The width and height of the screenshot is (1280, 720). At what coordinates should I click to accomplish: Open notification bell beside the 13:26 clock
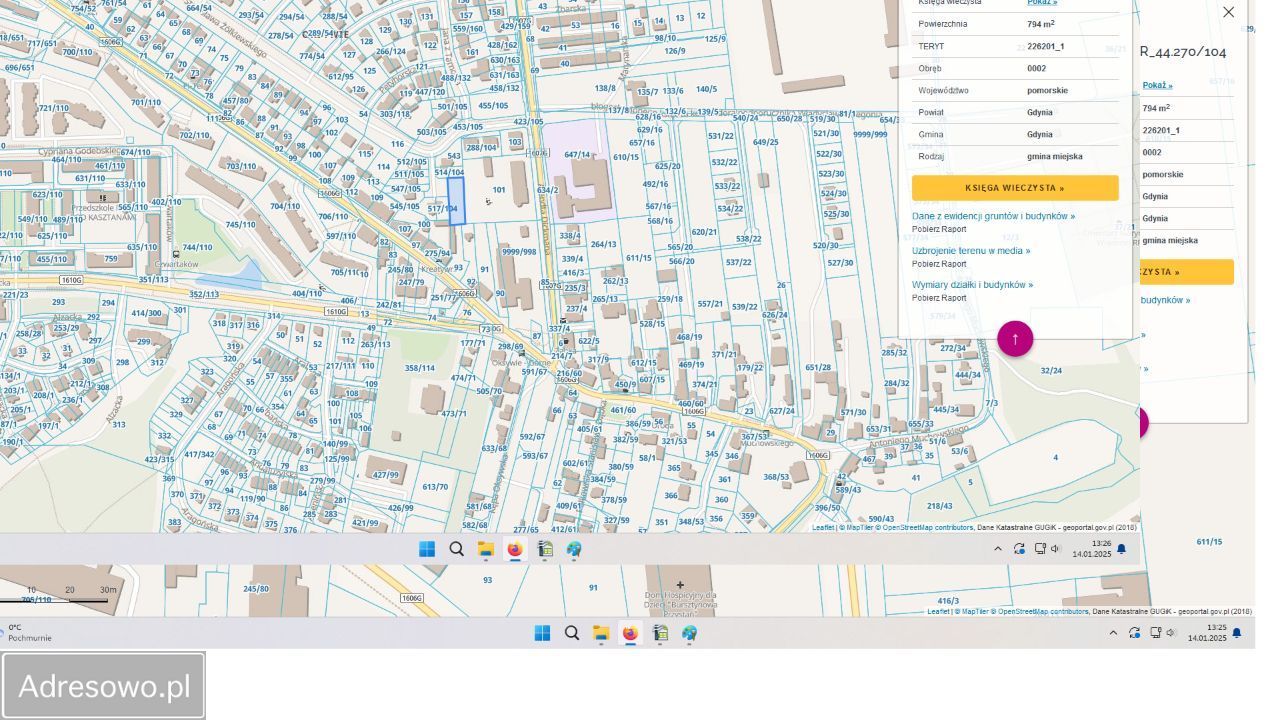1121,549
